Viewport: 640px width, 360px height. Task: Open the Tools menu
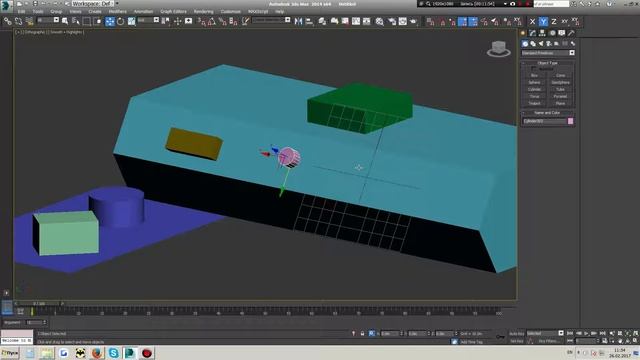38,11
